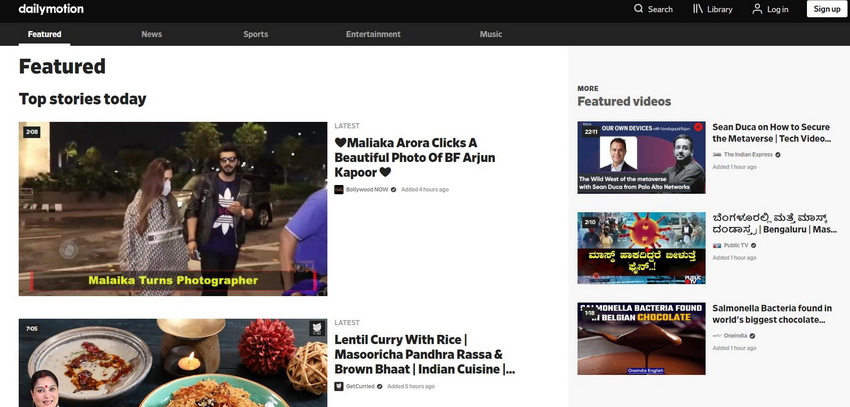Click the Bengaluru mask video title
The width and height of the screenshot is (850, 407).
click(x=774, y=222)
